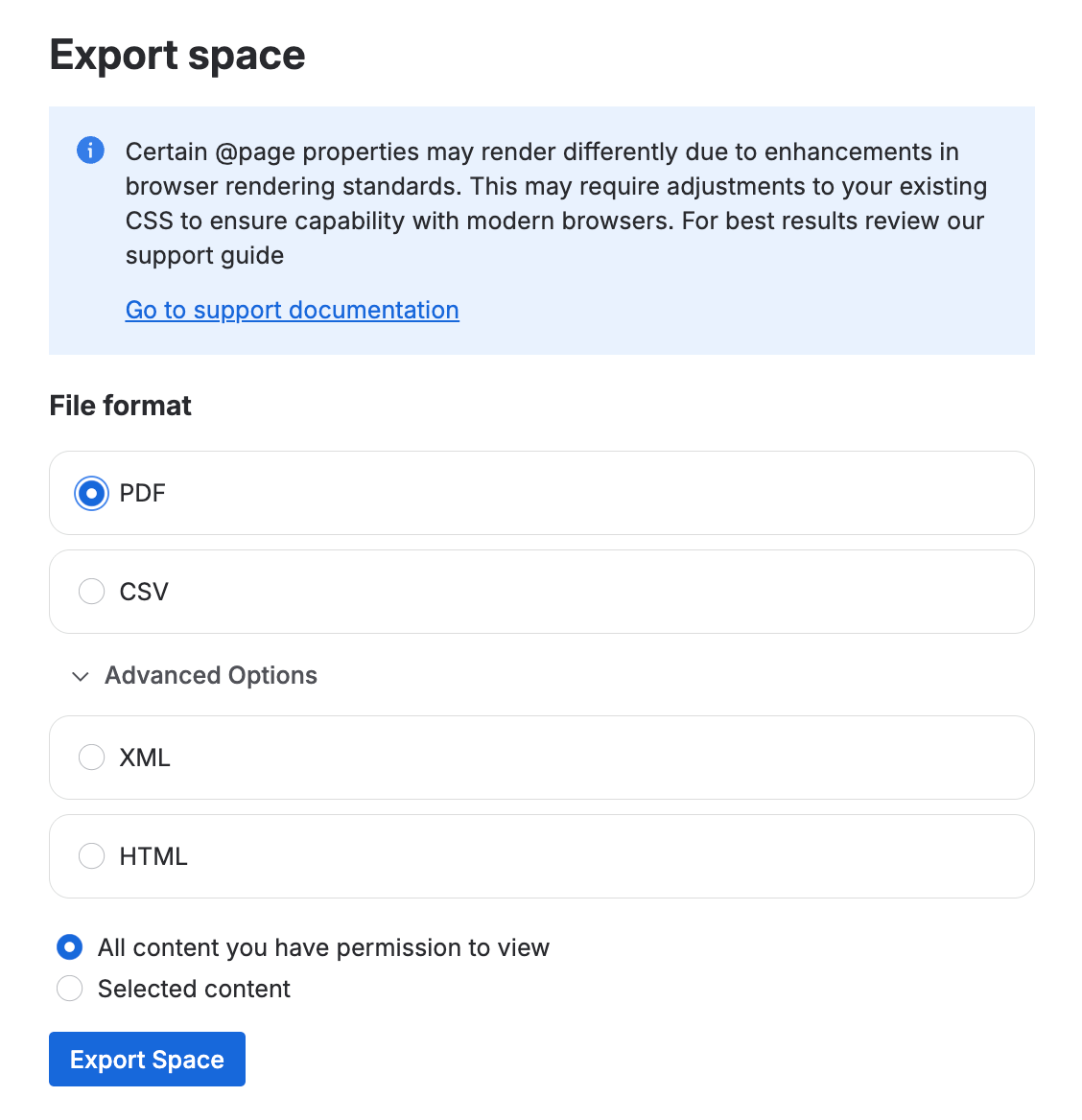Choose the HTML export format

click(90, 855)
